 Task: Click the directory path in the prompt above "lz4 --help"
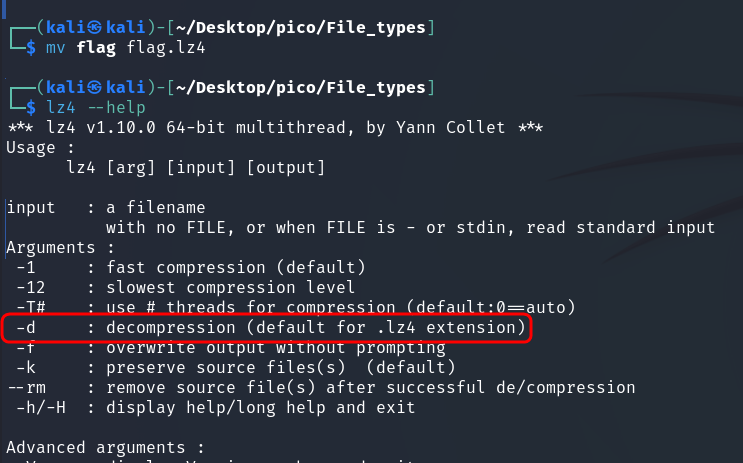pos(297,88)
